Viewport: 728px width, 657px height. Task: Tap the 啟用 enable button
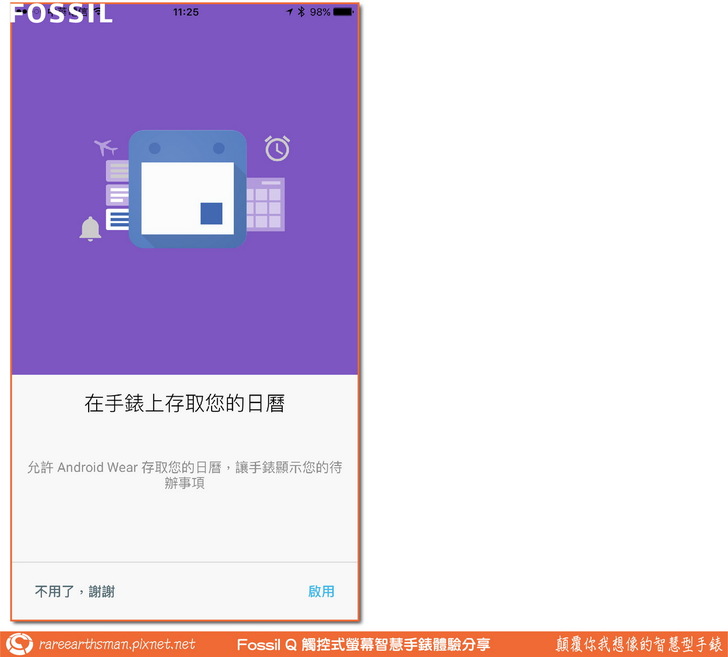click(321, 591)
